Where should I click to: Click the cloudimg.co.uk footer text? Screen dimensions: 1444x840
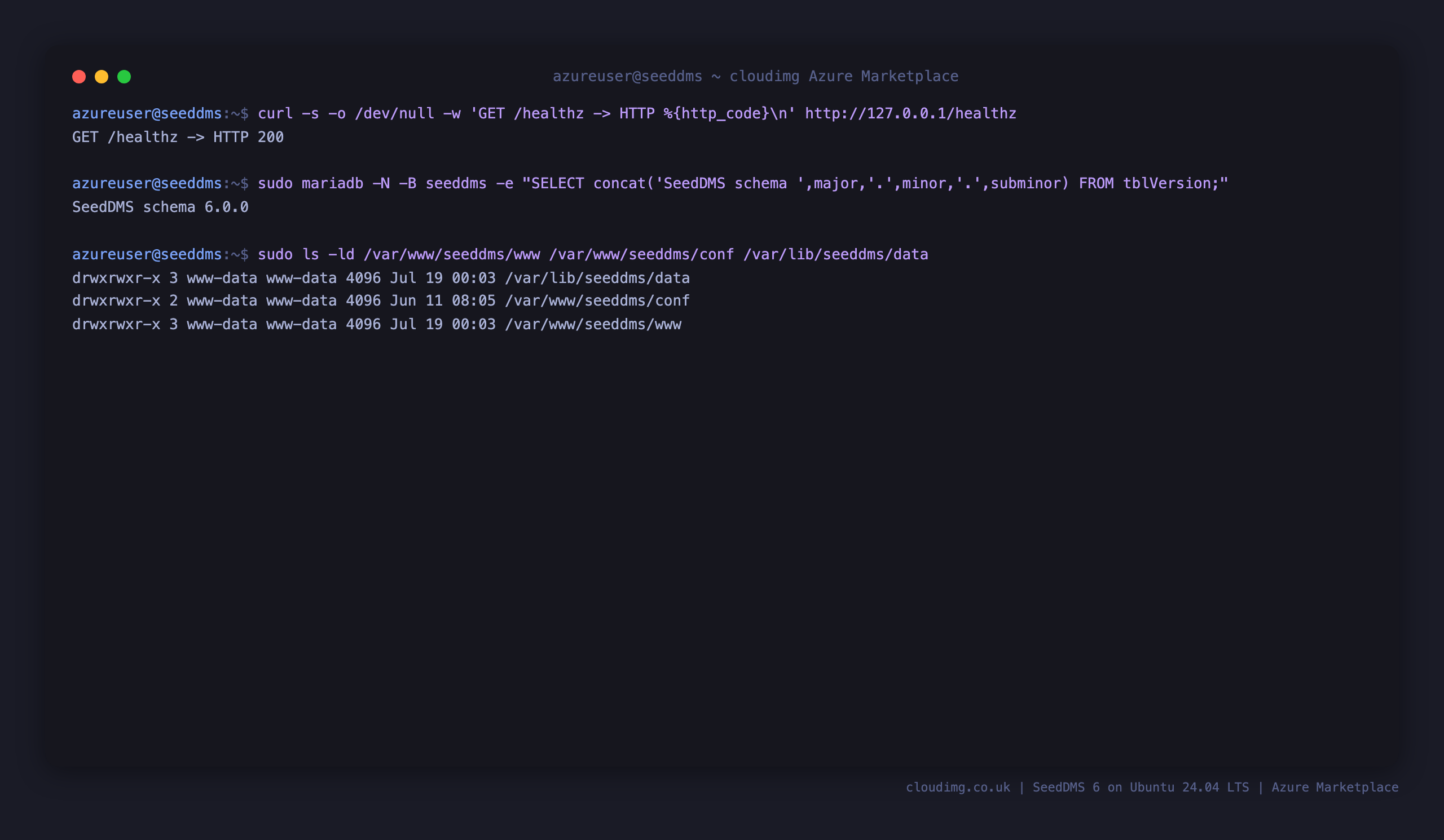tap(958, 788)
